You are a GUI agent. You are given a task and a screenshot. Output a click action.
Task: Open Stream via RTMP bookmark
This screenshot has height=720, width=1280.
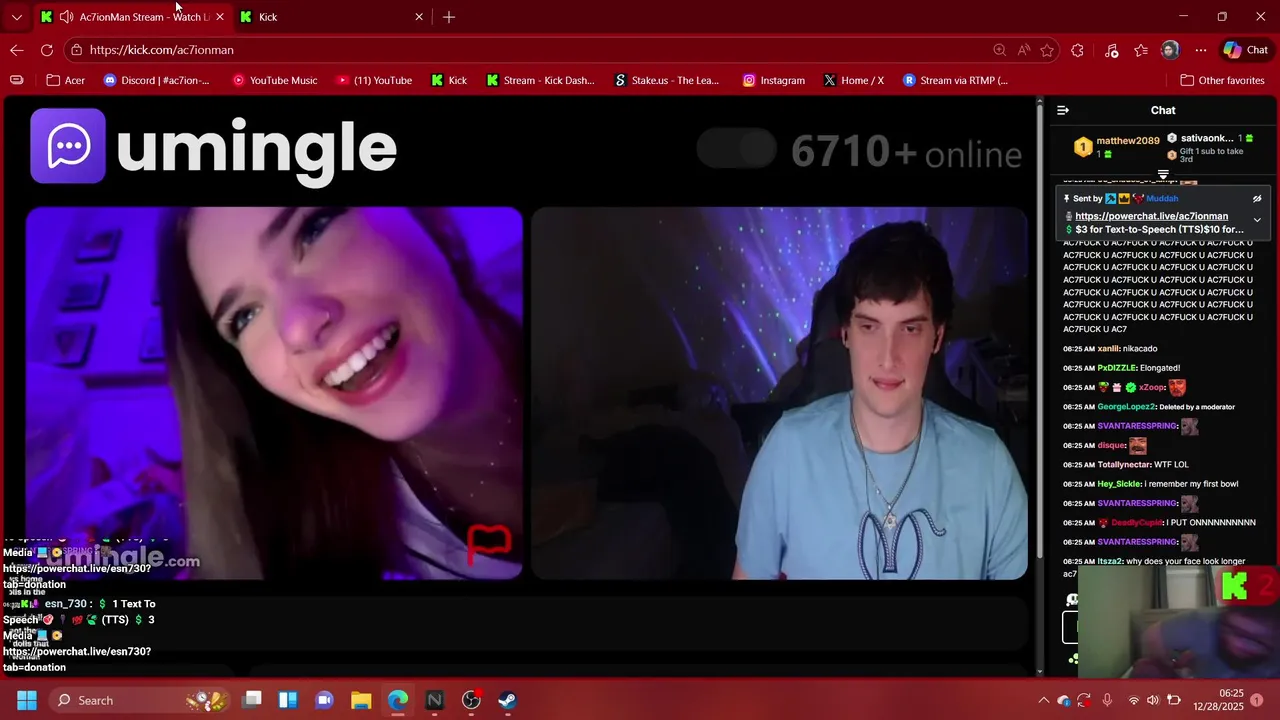coord(955,80)
